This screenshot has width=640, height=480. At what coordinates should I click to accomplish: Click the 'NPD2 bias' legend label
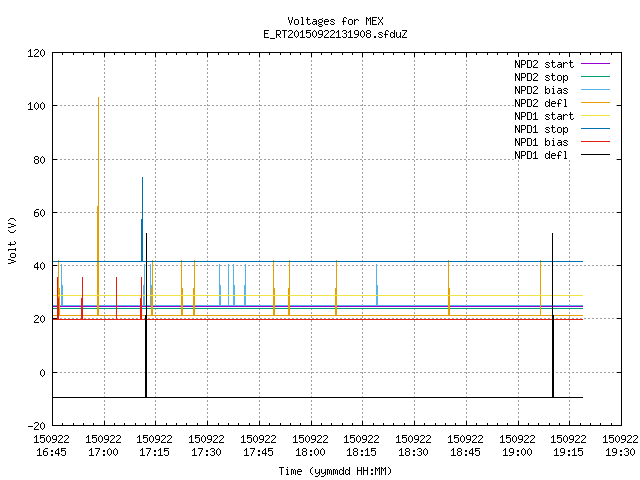click(541, 90)
